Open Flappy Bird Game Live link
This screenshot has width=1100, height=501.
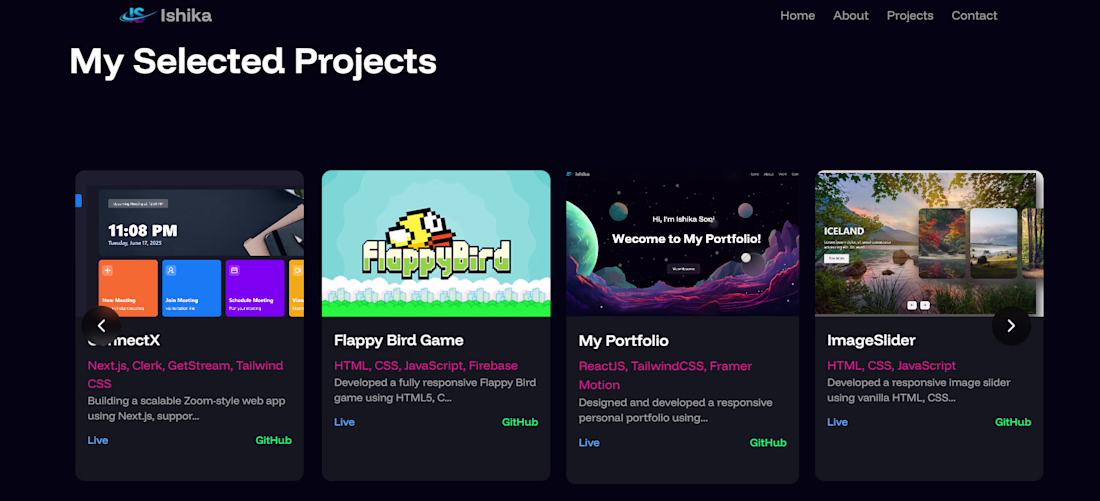click(344, 422)
